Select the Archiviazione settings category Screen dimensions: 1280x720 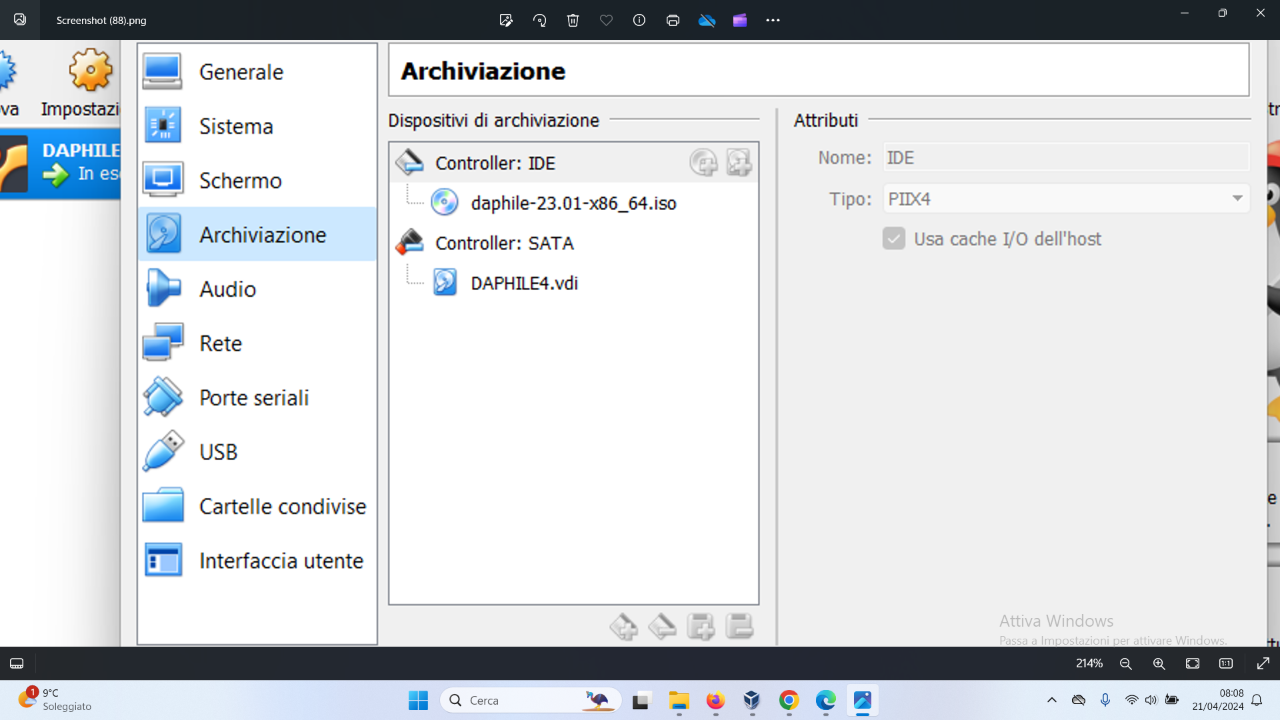coord(257,234)
